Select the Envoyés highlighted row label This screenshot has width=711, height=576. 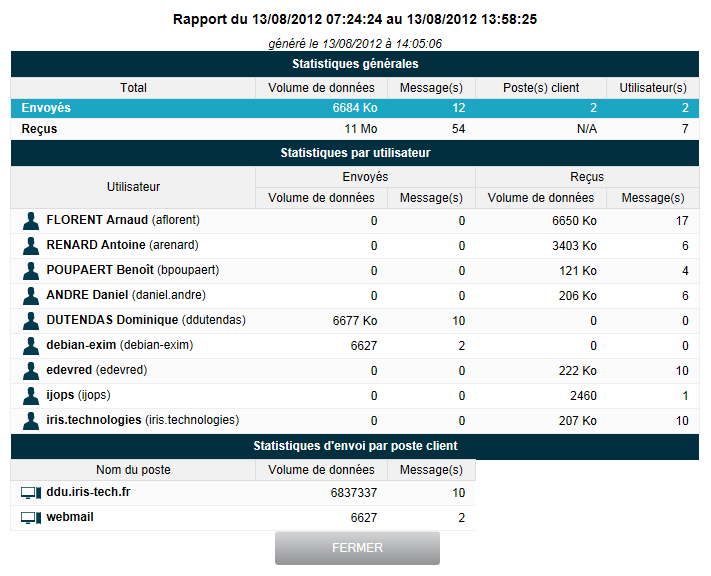(x=46, y=108)
